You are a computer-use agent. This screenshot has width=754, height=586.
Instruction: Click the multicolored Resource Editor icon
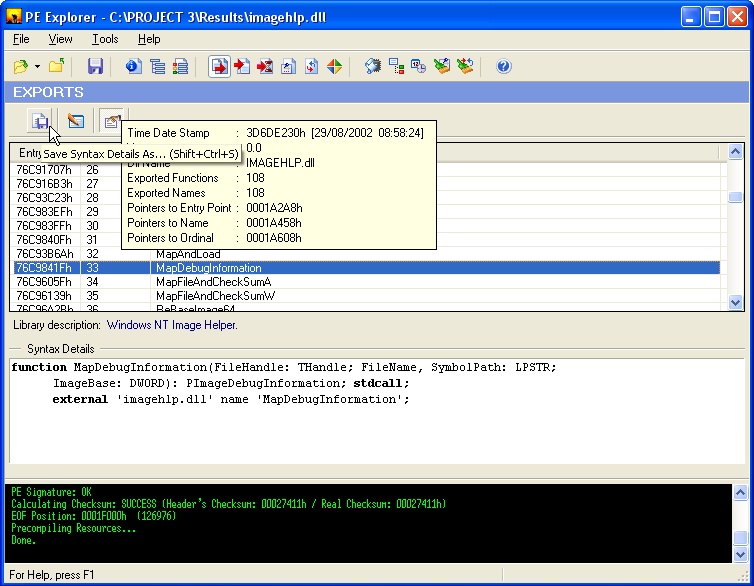coord(334,67)
